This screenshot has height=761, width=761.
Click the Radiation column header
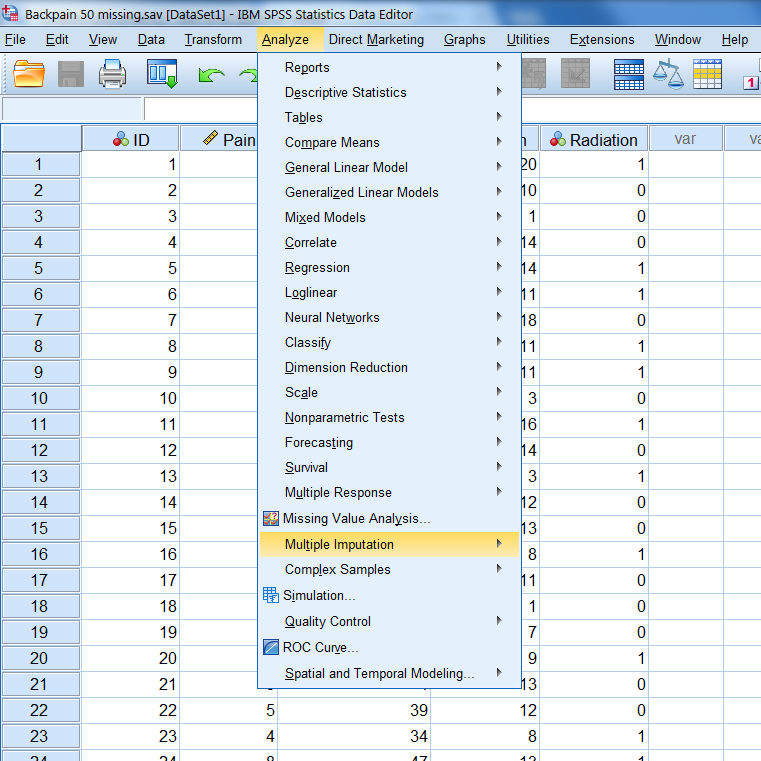point(594,140)
